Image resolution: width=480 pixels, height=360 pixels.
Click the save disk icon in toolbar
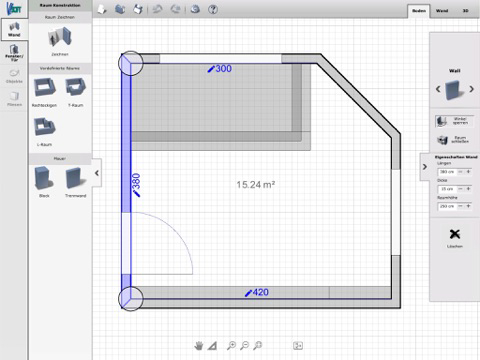pyautogui.click(x=138, y=9)
